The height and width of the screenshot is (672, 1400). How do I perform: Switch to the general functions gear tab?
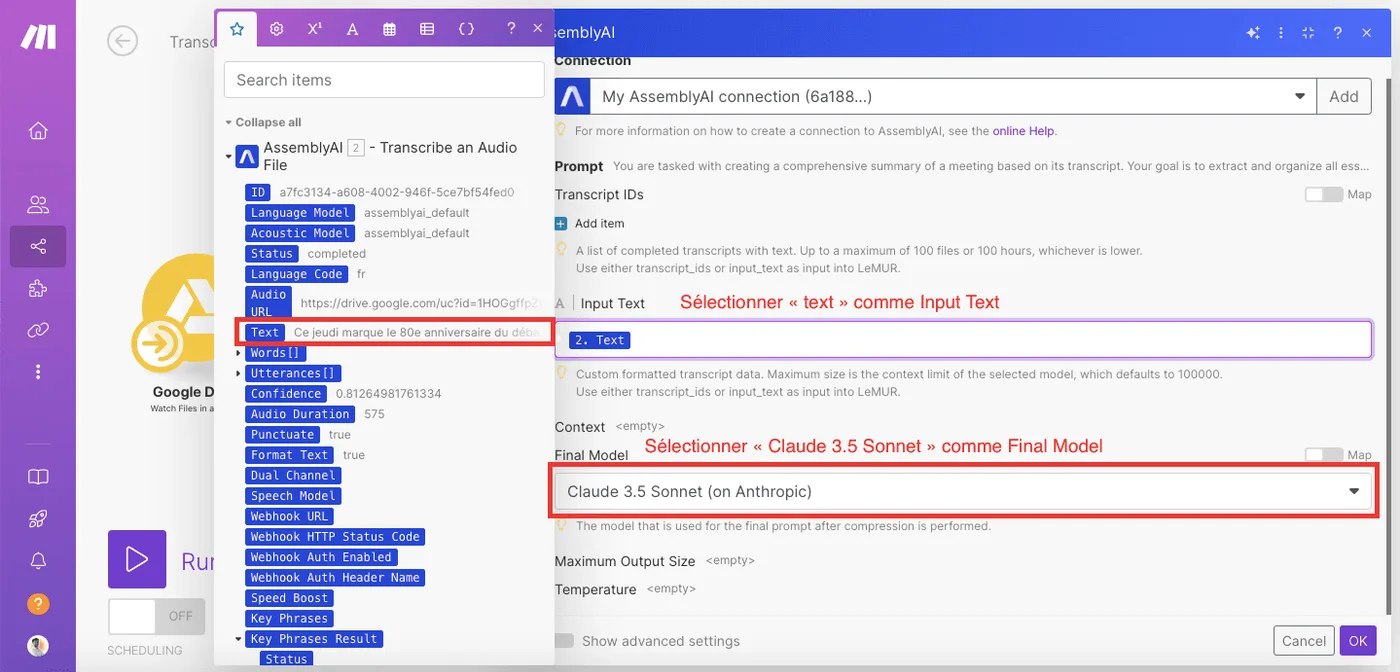click(277, 29)
